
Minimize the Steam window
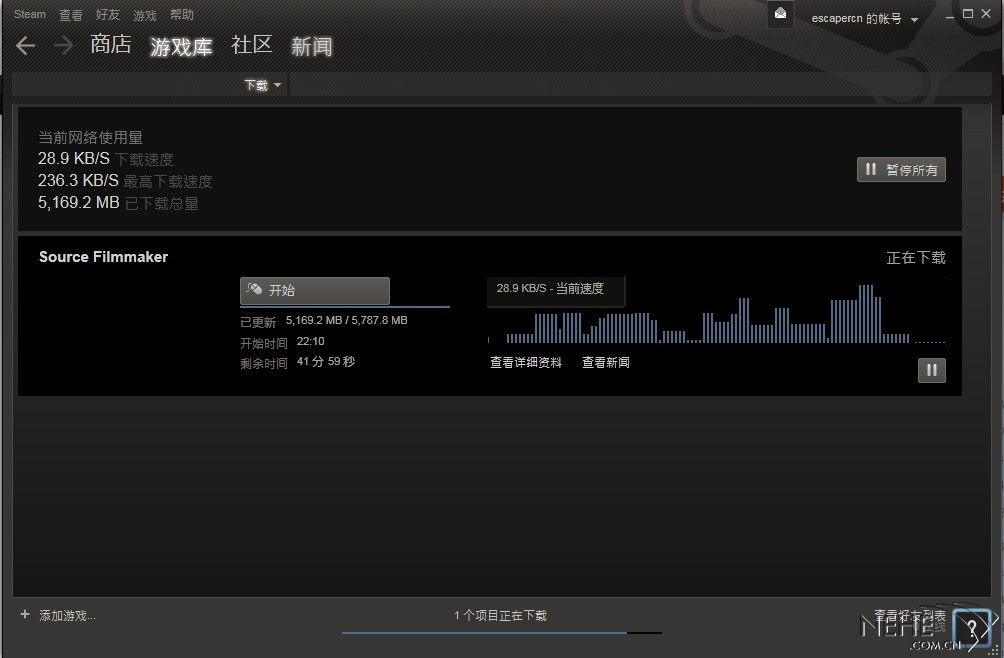click(950, 15)
